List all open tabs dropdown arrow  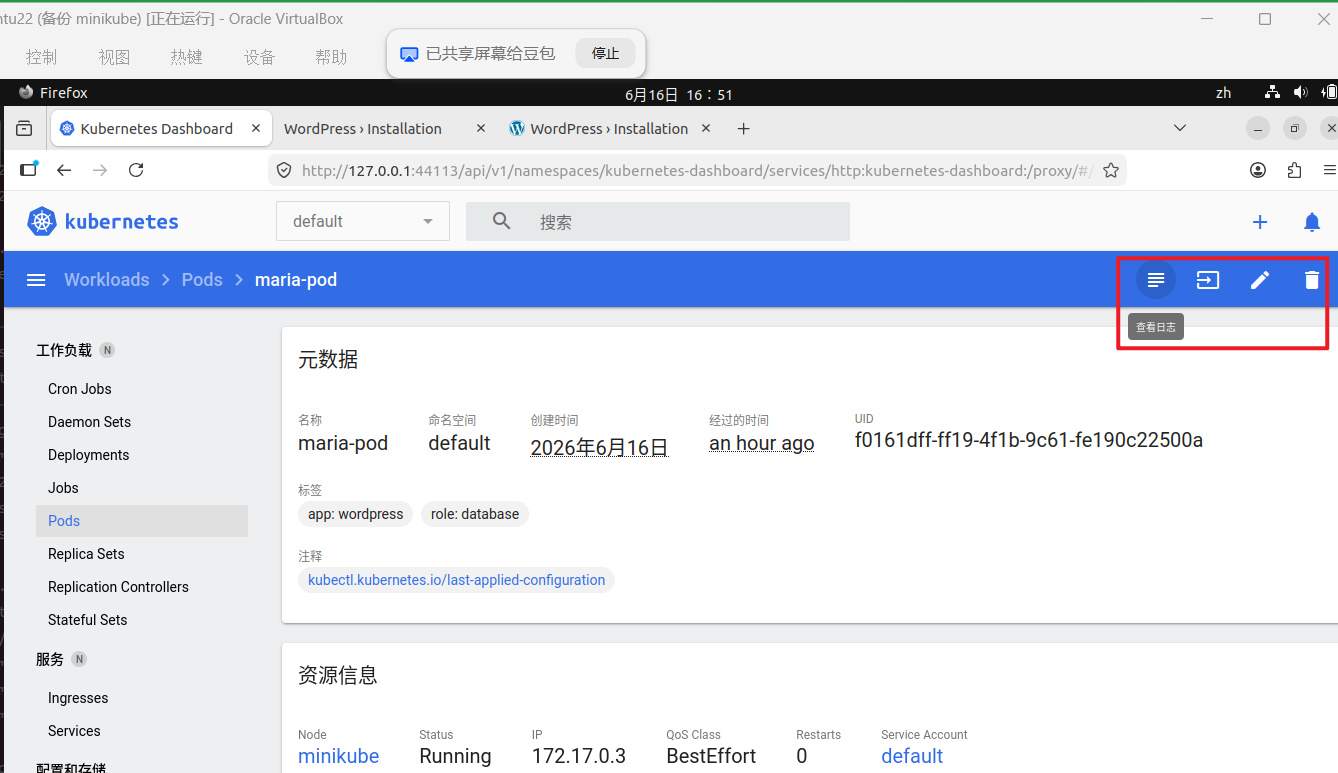pos(1180,128)
